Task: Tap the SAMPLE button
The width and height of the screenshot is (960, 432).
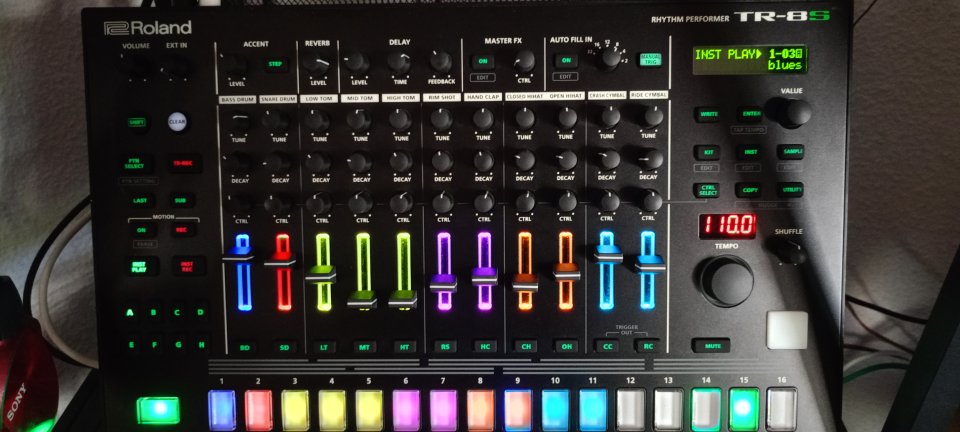Action: 790,152
